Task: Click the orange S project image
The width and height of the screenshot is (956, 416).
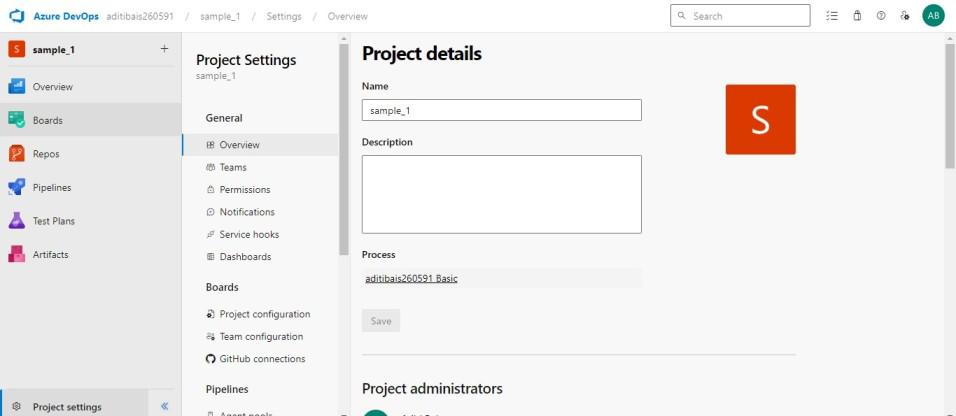Action: tap(760, 119)
